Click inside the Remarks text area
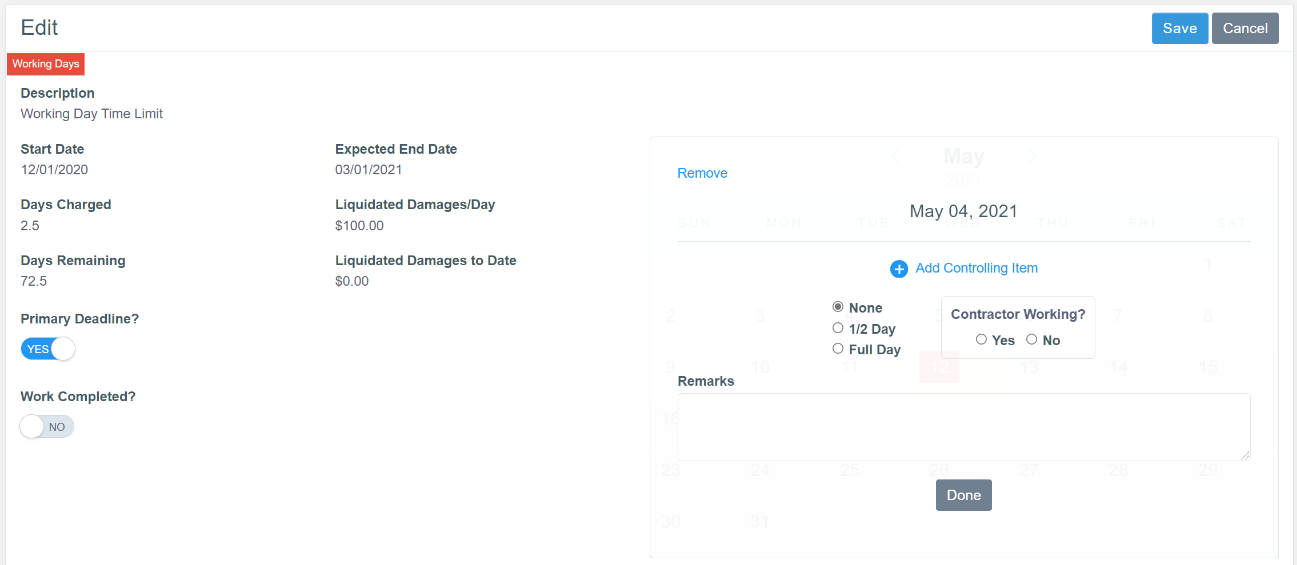Image resolution: width=1297 pixels, height=565 pixels. click(x=963, y=426)
